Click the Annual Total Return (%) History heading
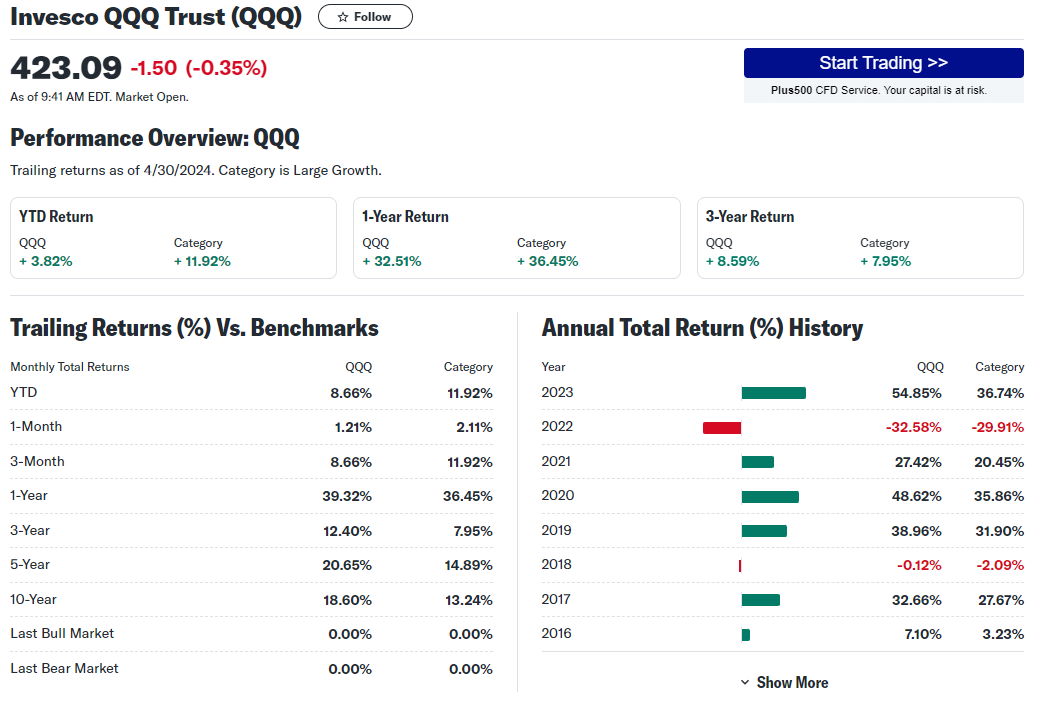 point(702,328)
